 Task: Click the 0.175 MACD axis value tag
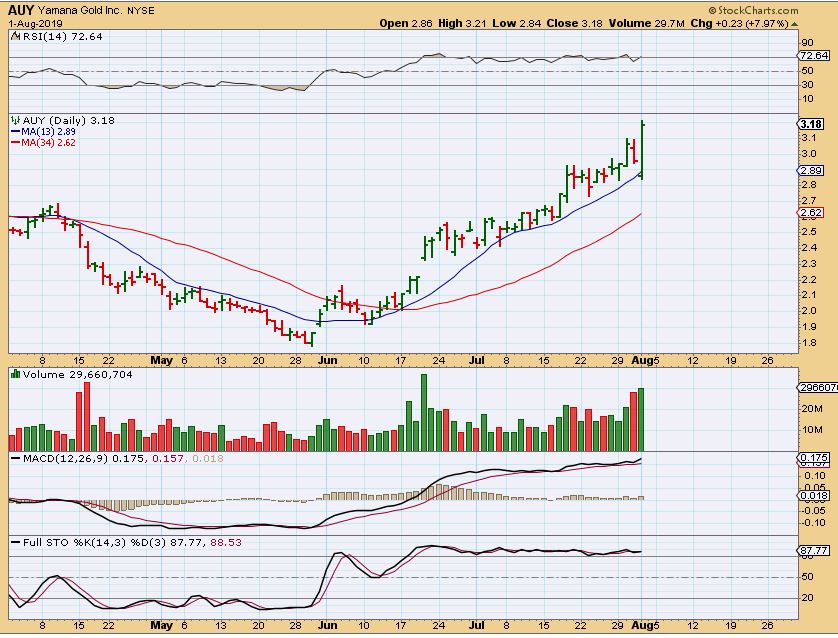(x=814, y=458)
